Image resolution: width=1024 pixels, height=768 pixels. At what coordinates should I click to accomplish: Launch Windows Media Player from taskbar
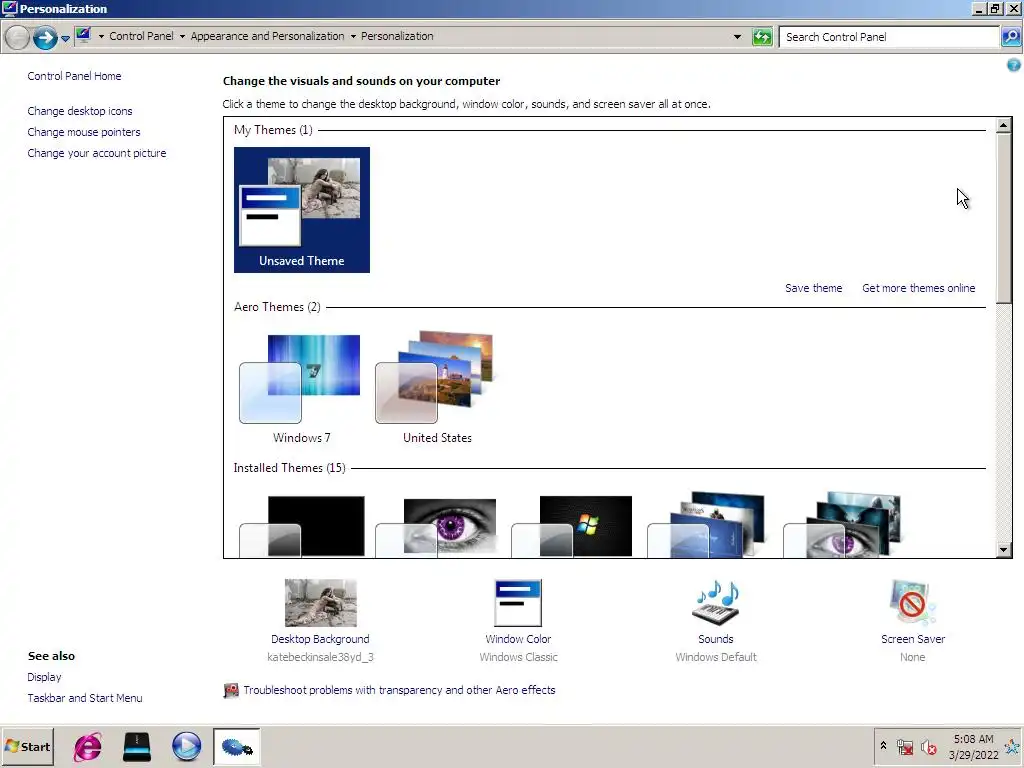pos(187,746)
